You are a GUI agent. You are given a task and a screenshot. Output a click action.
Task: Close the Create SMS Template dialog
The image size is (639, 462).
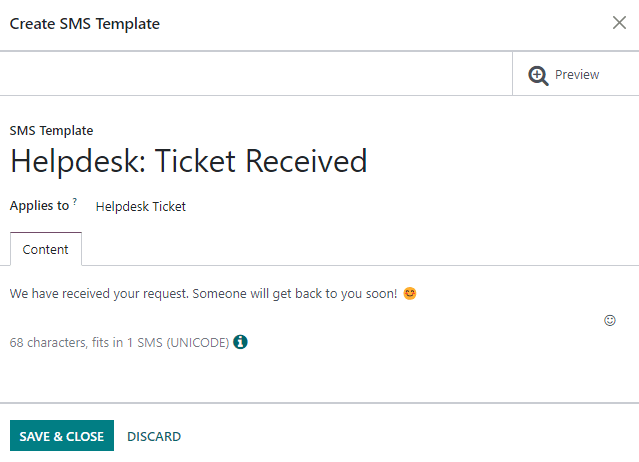click(x=619, y=23)
